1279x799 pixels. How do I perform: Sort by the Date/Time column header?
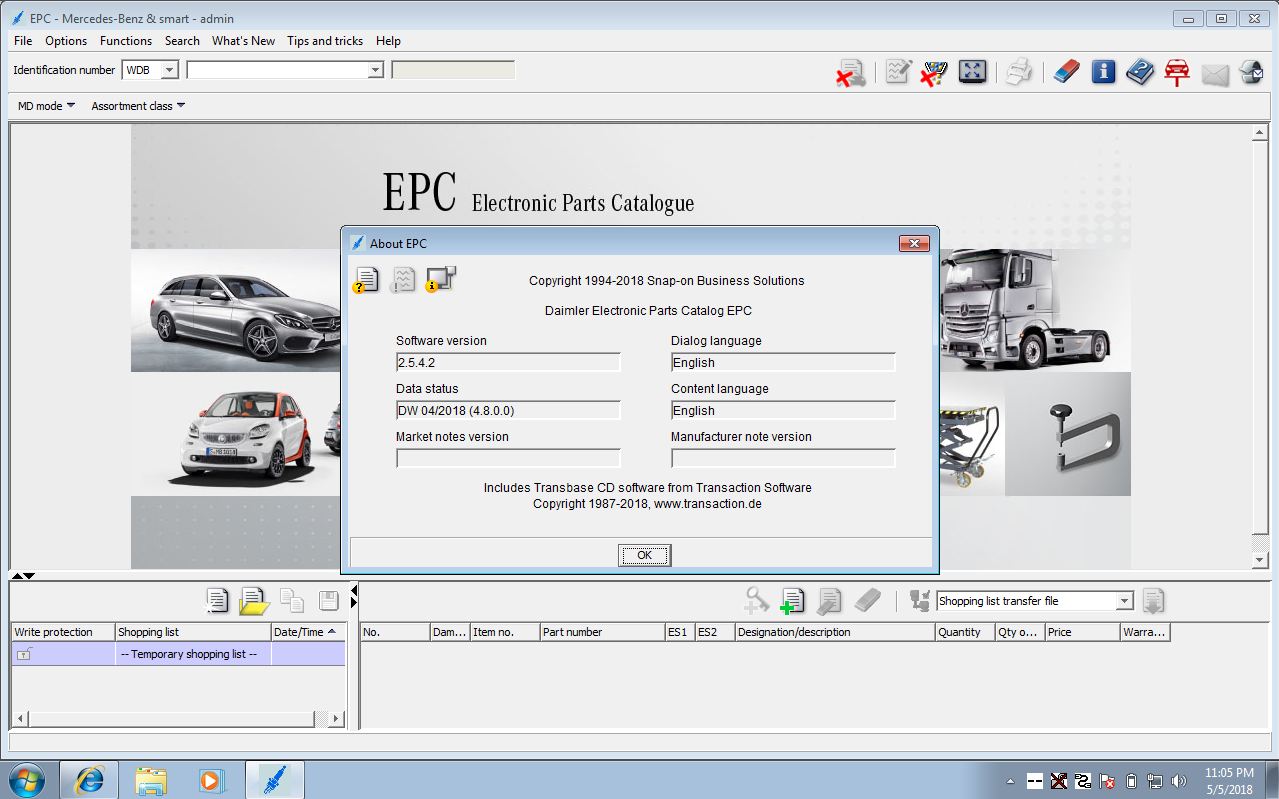(x=308, y=632)
